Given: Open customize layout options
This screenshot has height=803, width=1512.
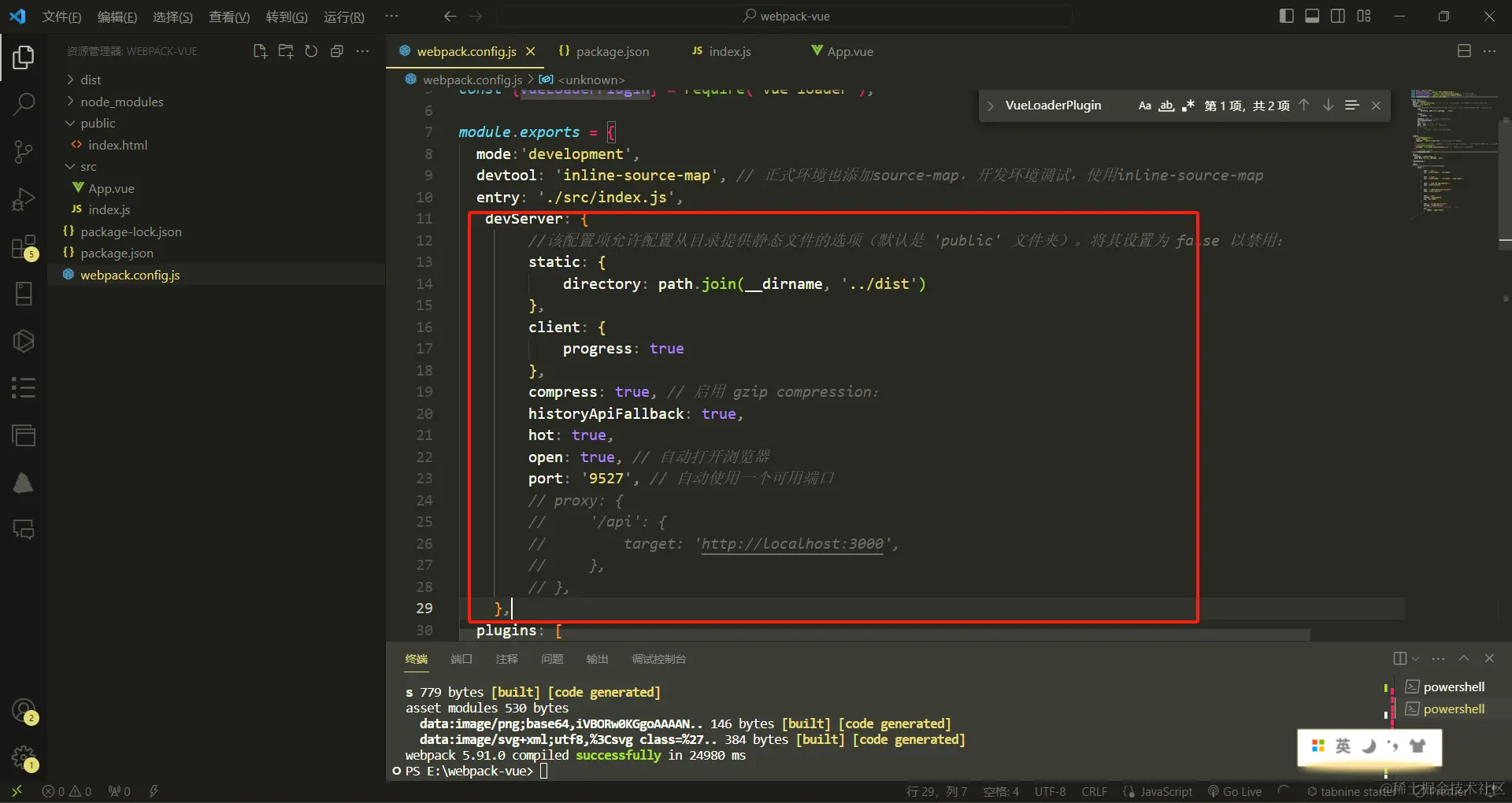Looking at the screenshot, I should [1364, 16].
